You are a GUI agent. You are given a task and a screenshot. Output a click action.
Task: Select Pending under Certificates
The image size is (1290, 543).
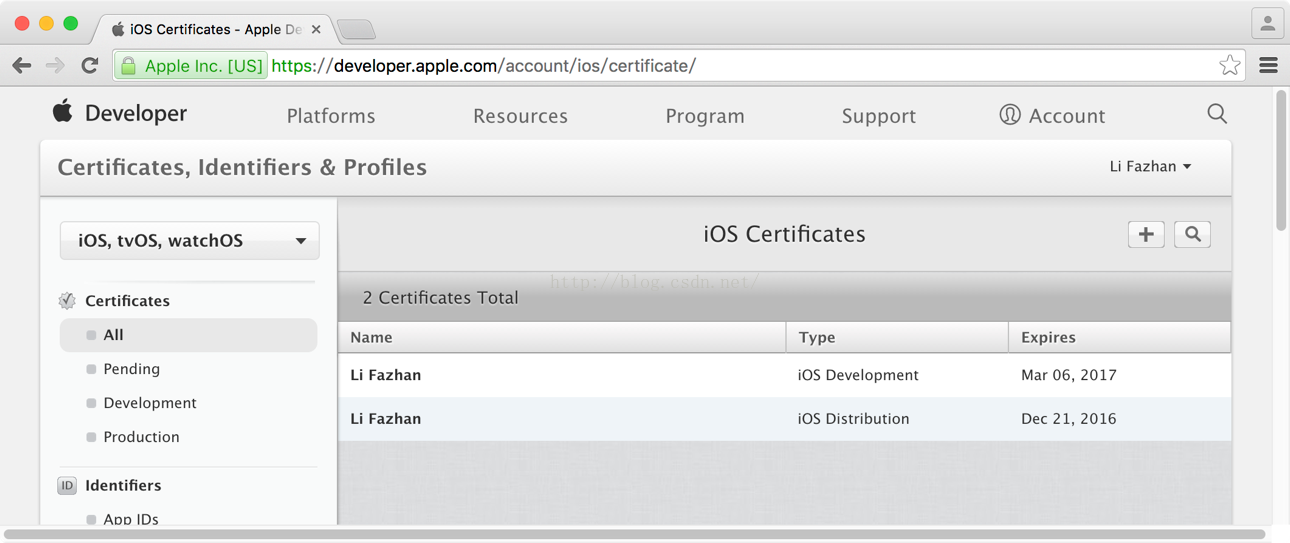click(x=131, y=369)
